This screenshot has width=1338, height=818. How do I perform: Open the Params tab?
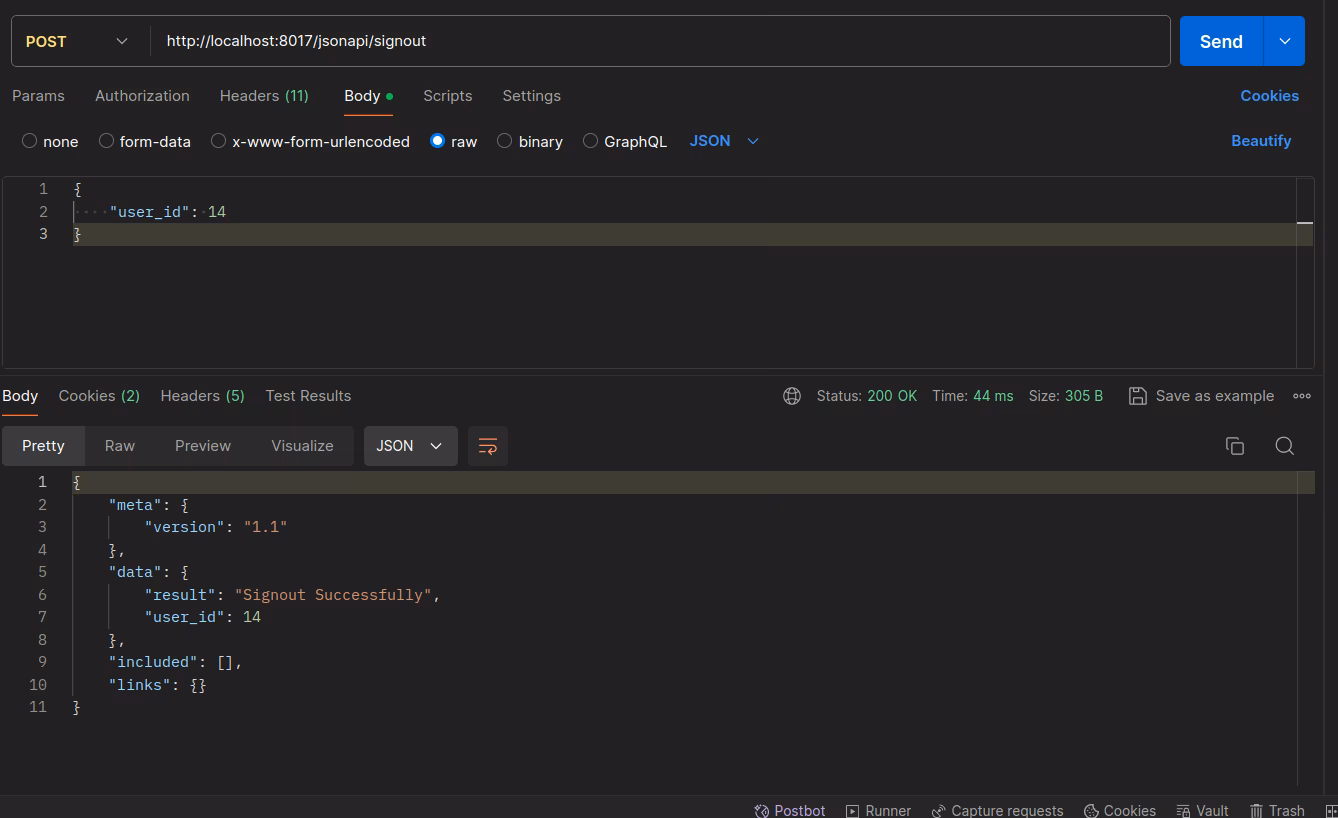tap(38, 96)
